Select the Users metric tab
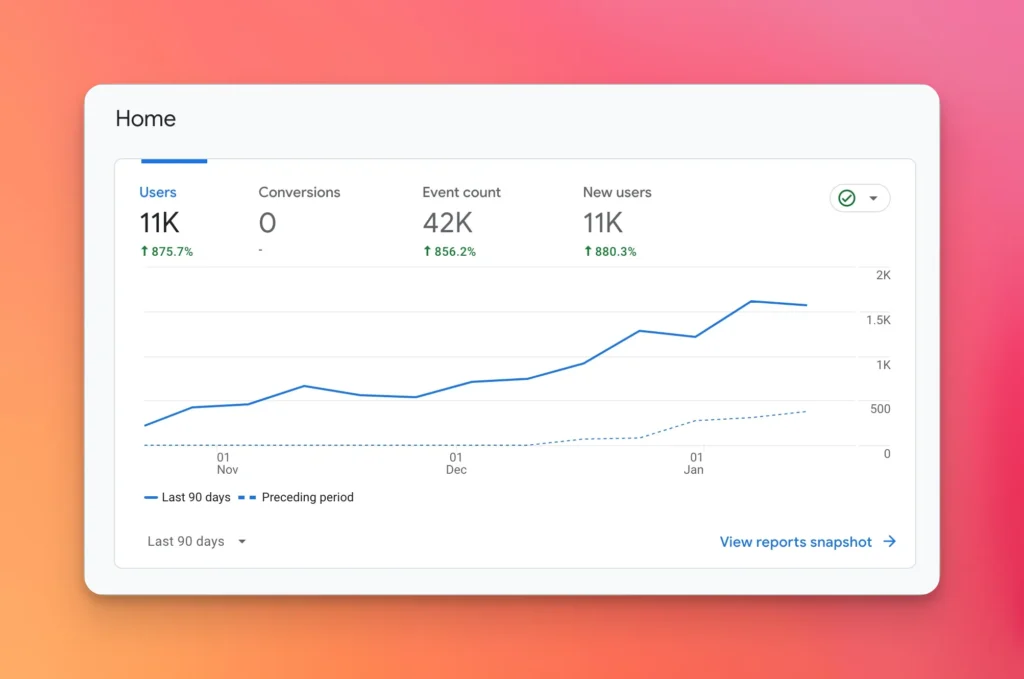The height and width of the screenshot is (679, 1024). pos(158,192)
